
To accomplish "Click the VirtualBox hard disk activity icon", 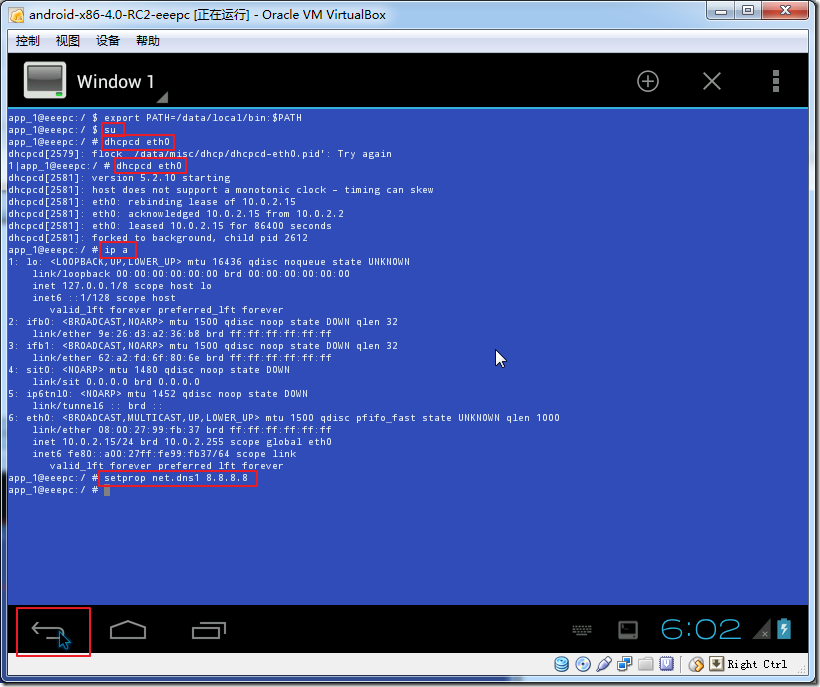I will [562, 664].
